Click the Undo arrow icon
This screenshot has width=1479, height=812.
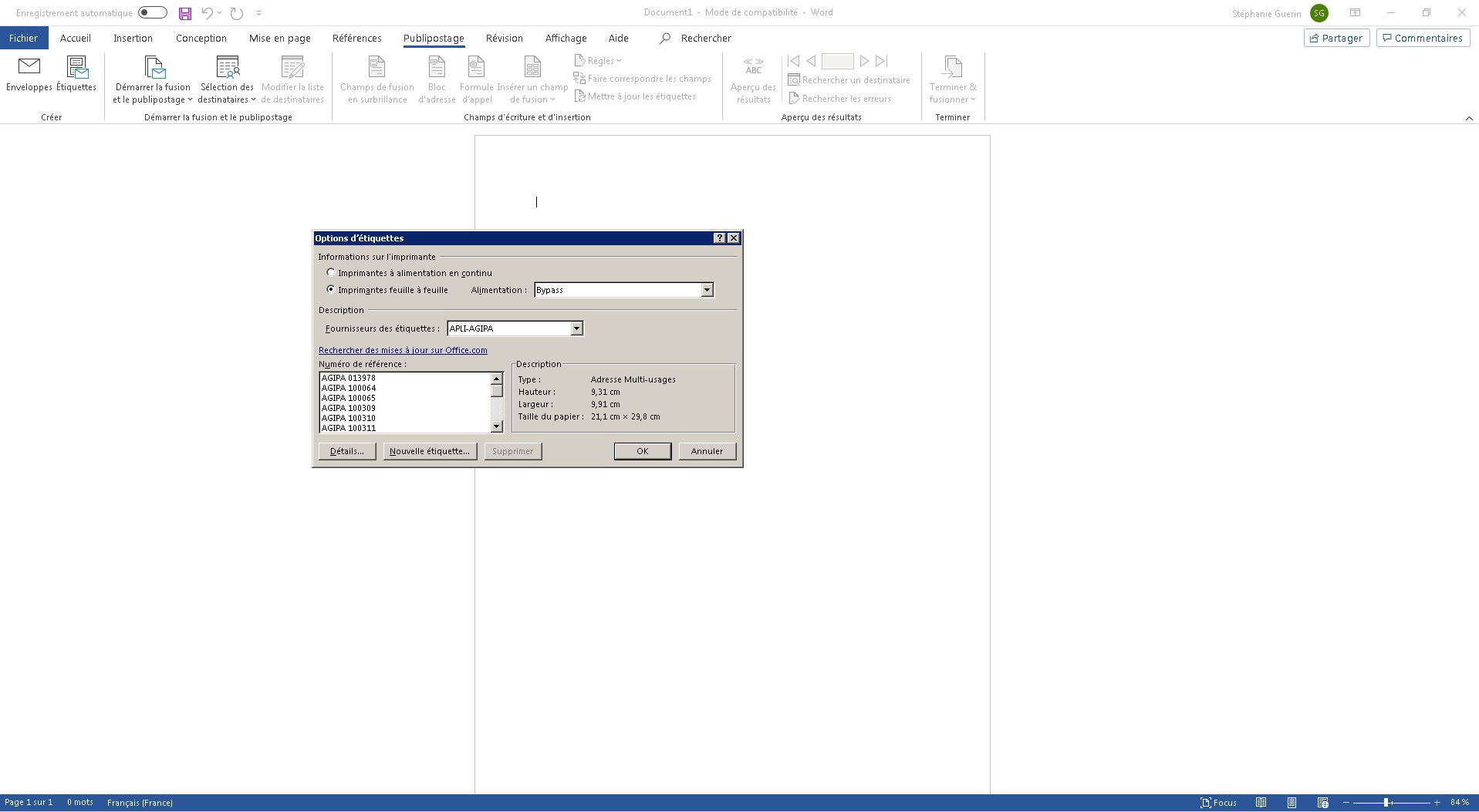coord(207,13)
